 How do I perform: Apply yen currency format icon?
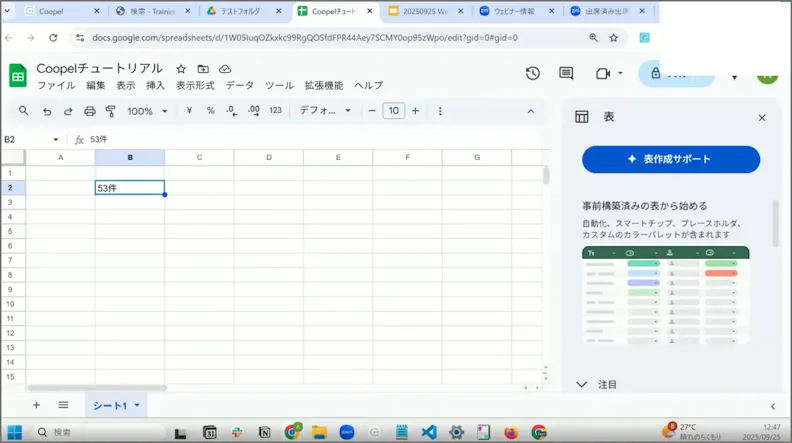tap(189, 111)
